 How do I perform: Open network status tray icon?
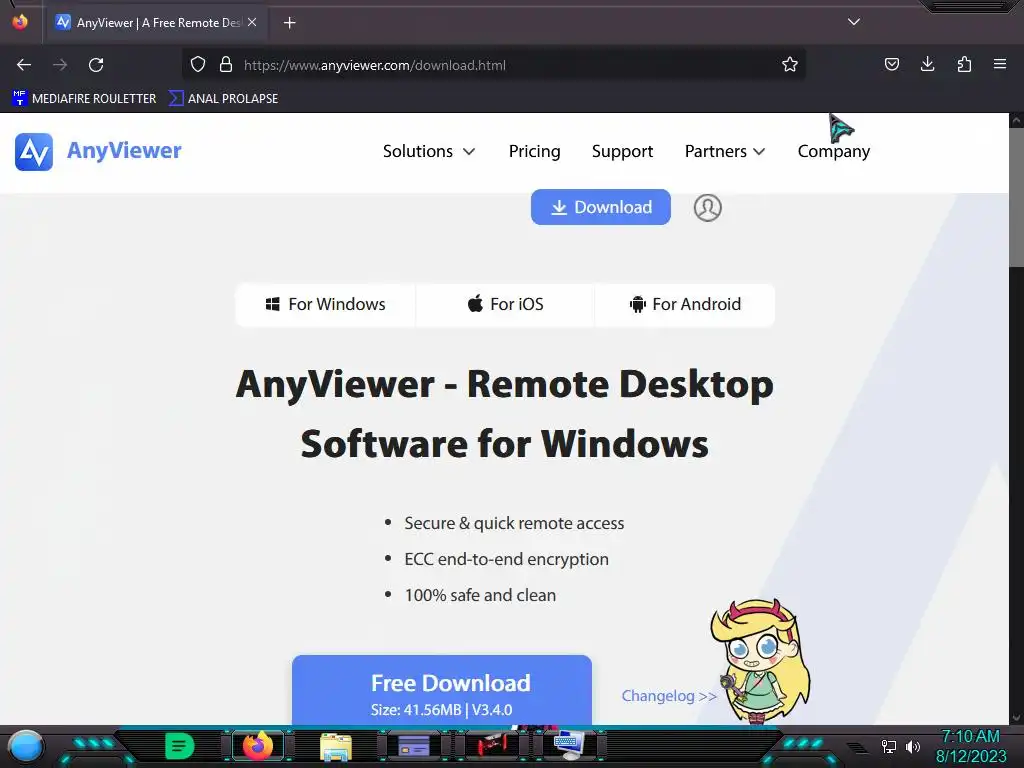click(888, 746)
